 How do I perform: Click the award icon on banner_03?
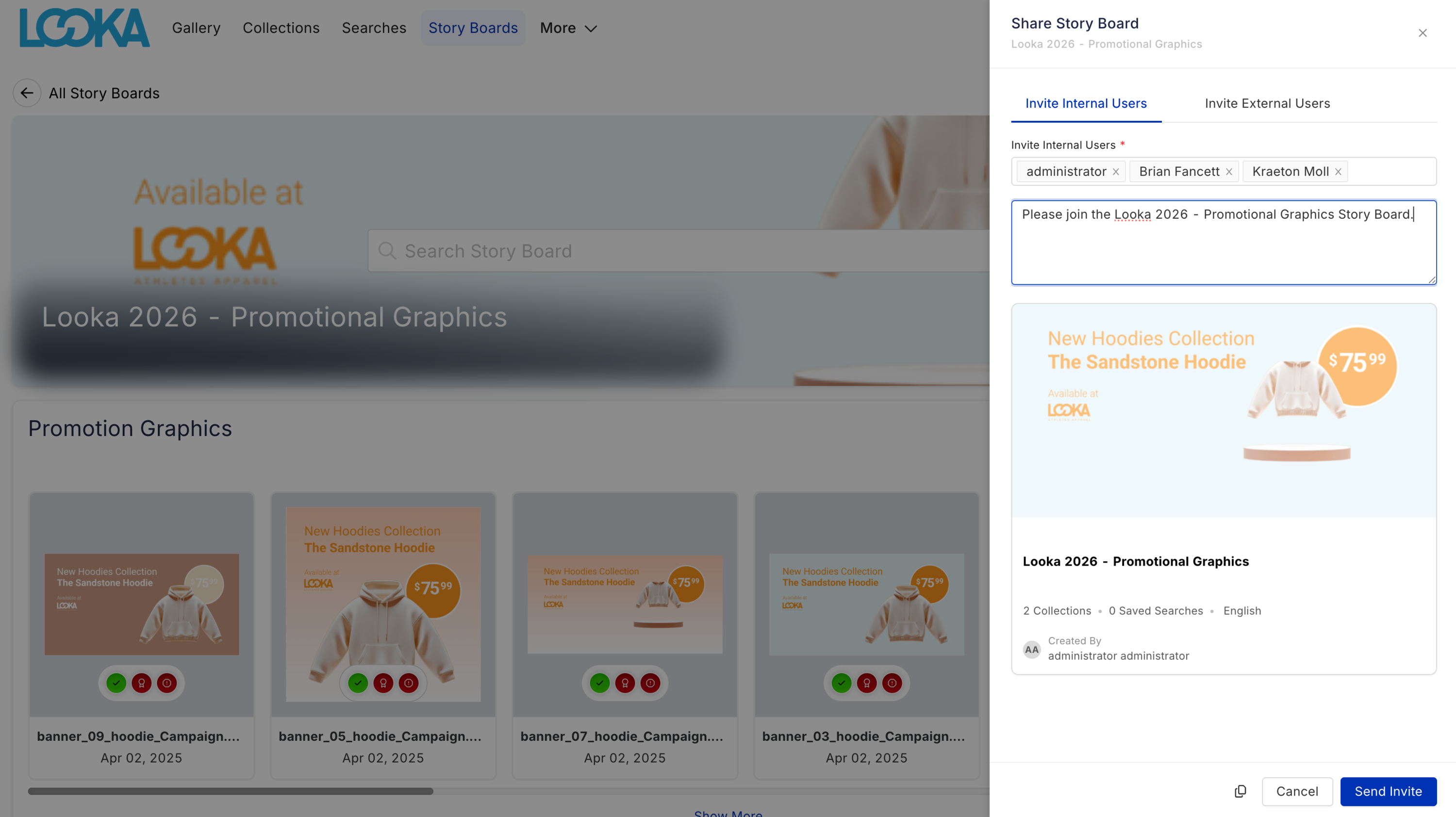[867, 683]
